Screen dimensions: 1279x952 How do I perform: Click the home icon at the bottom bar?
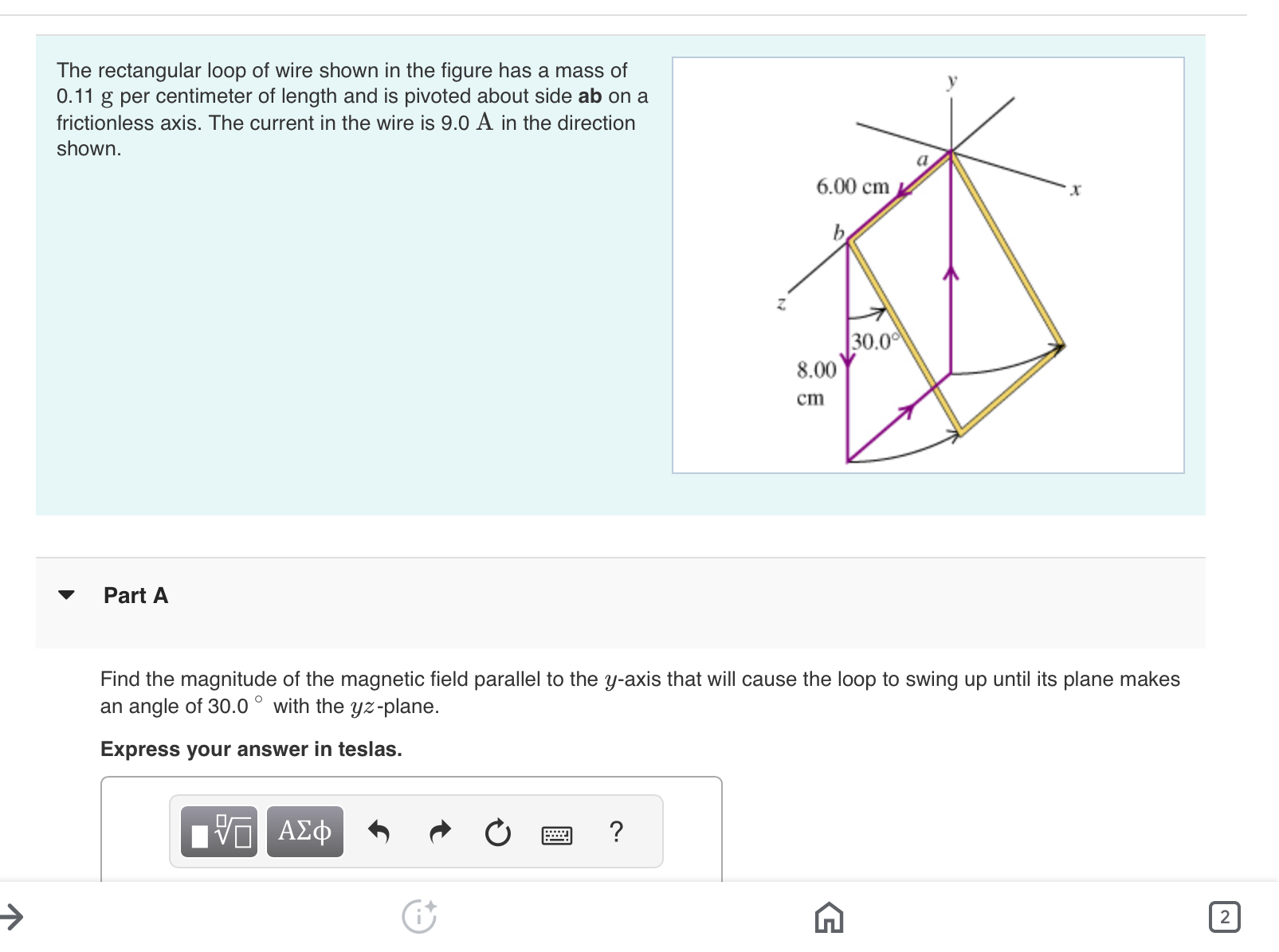[830, 918]
